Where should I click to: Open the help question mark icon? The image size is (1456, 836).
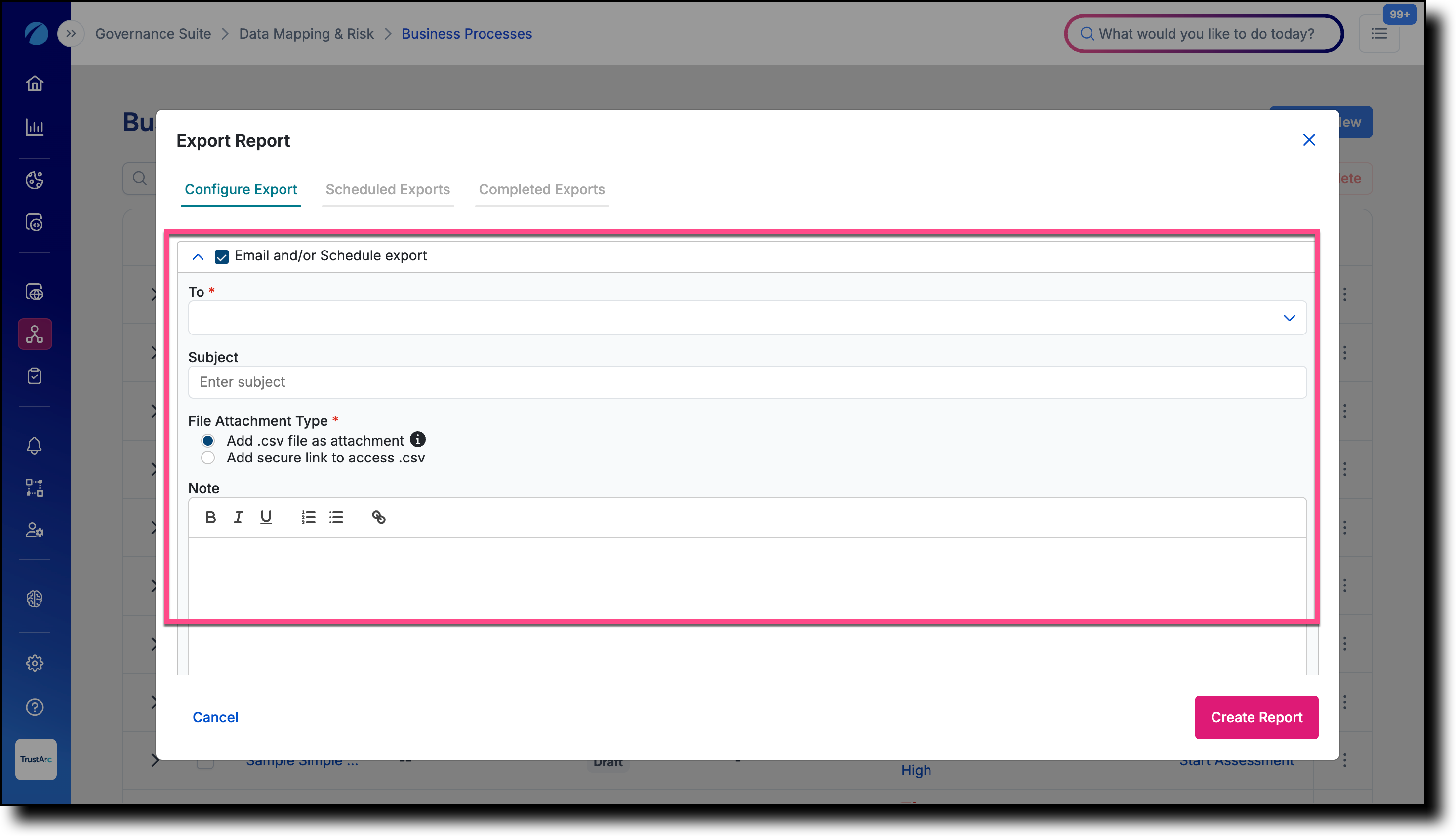35,707
